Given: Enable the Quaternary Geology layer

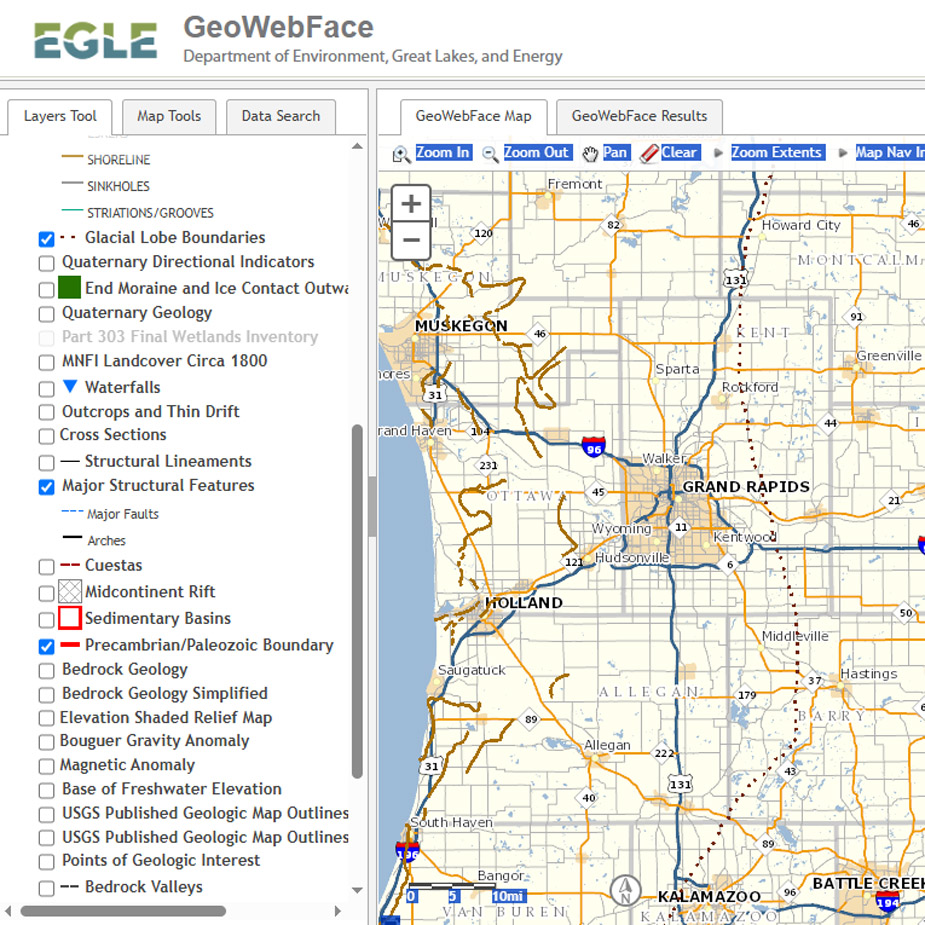Looking at the screenshot, I should click(x=46, y=314).
